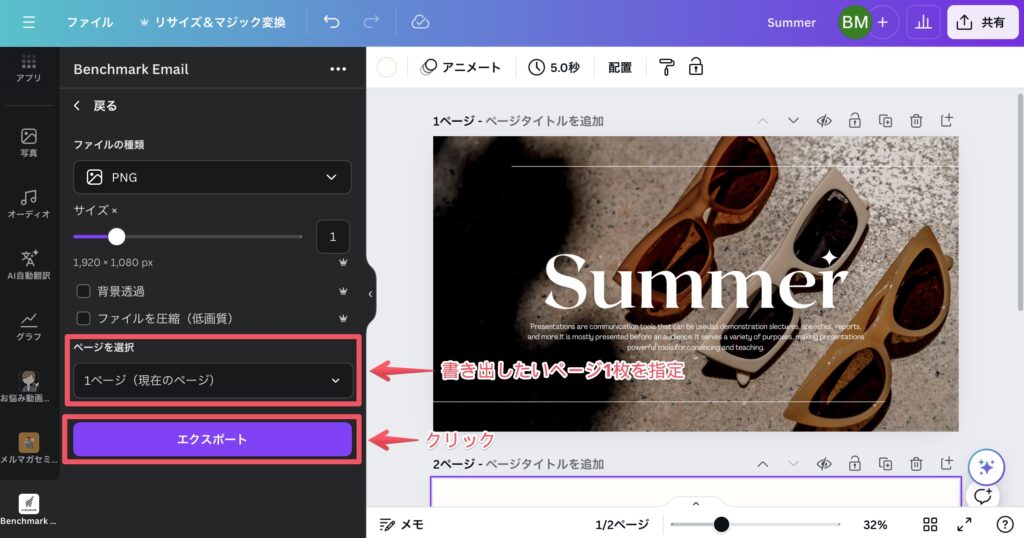Open the ファイル menu
The width and height of the screenshot is (1024, 538).
(x=90, y=22)
